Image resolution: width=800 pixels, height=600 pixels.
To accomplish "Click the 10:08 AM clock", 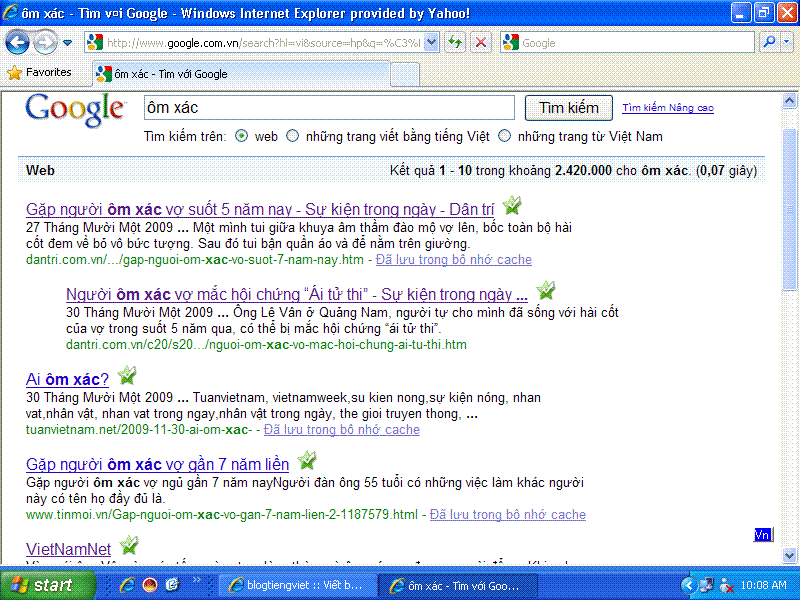I will tap(763, 585).
